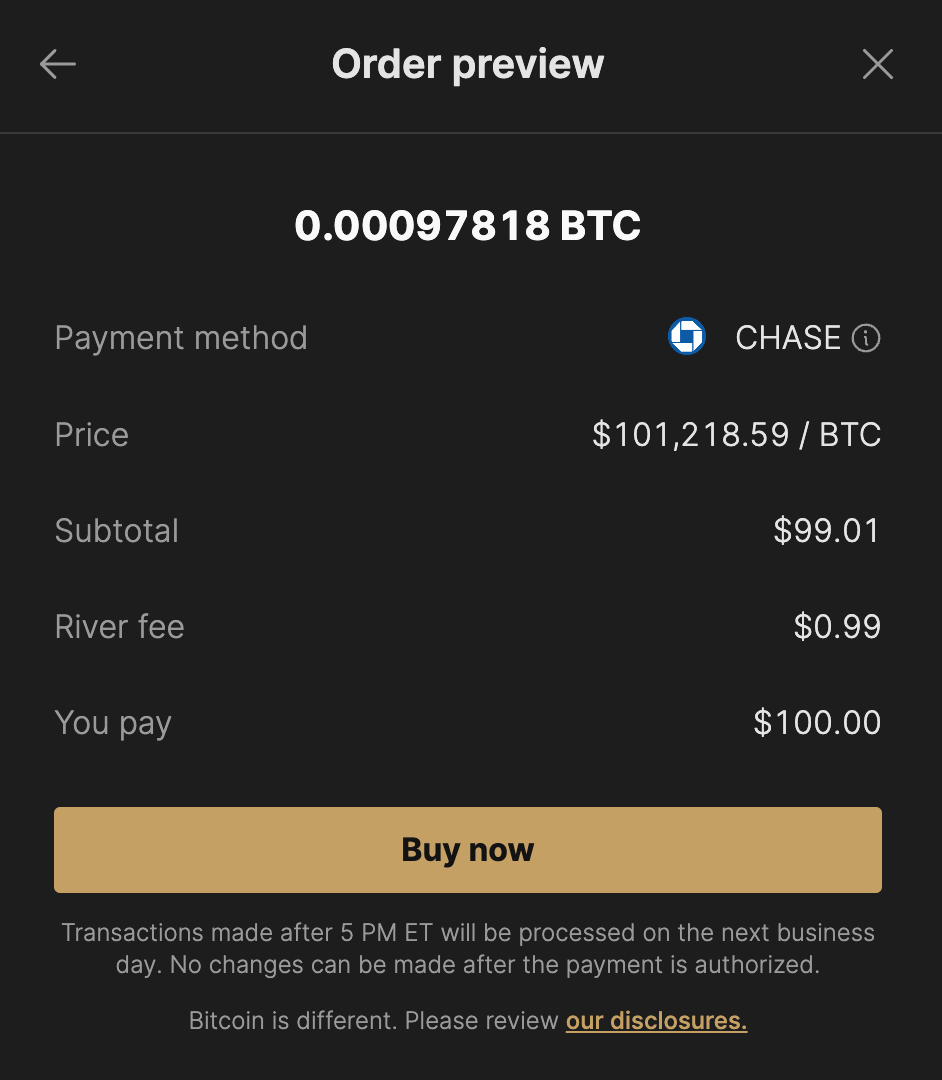Click the 5 PM ET processing notice text
Image resolution: width=942 pixels, height=1080 pixels.
[x=468, y=948]
